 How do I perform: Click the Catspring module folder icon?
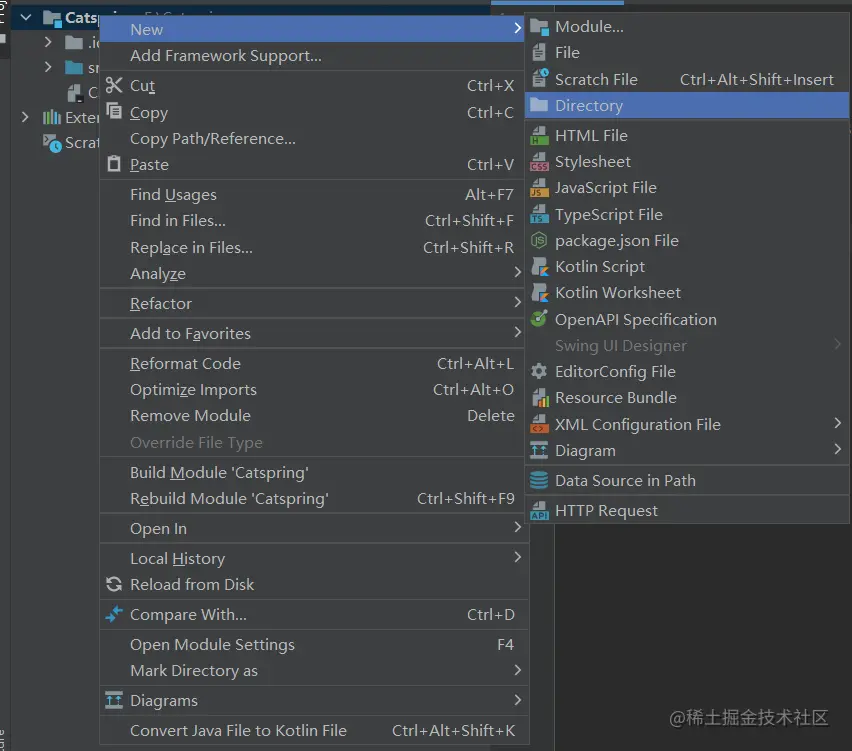(x=52, y=18)
